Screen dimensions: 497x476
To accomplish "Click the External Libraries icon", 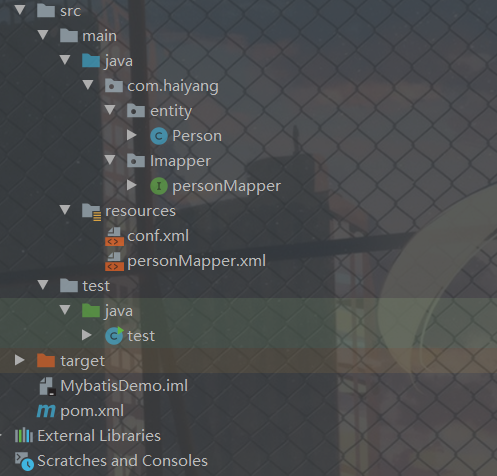I will coord(24,436).
